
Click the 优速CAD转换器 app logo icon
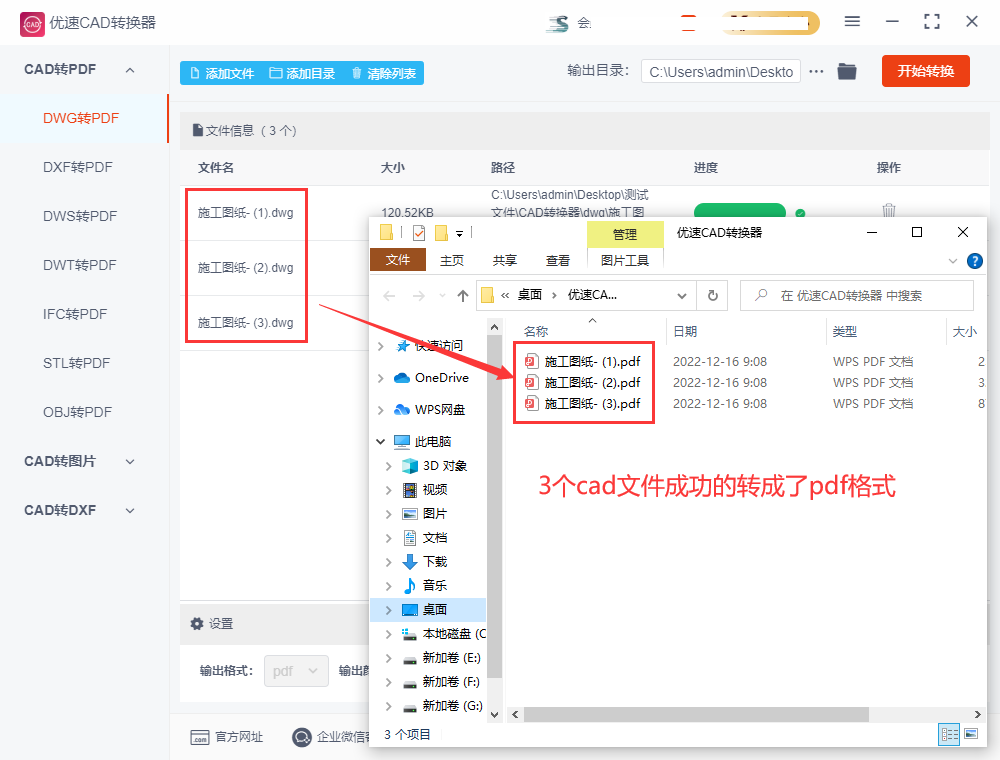click(32, 24)
